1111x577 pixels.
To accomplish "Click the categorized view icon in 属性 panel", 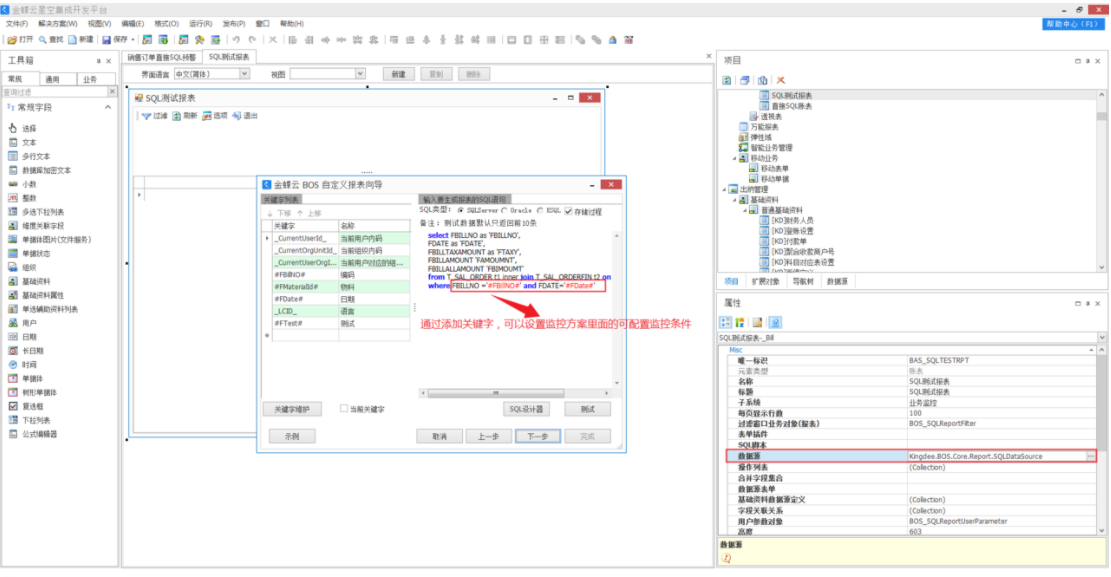I will 726,323.
